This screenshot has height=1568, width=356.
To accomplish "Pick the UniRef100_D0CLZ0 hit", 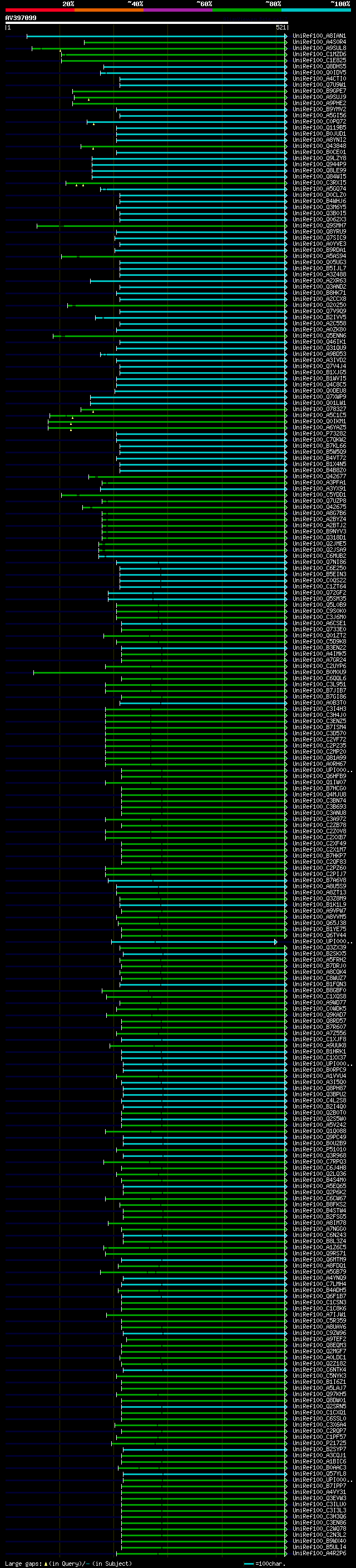I will coord(319,195).
